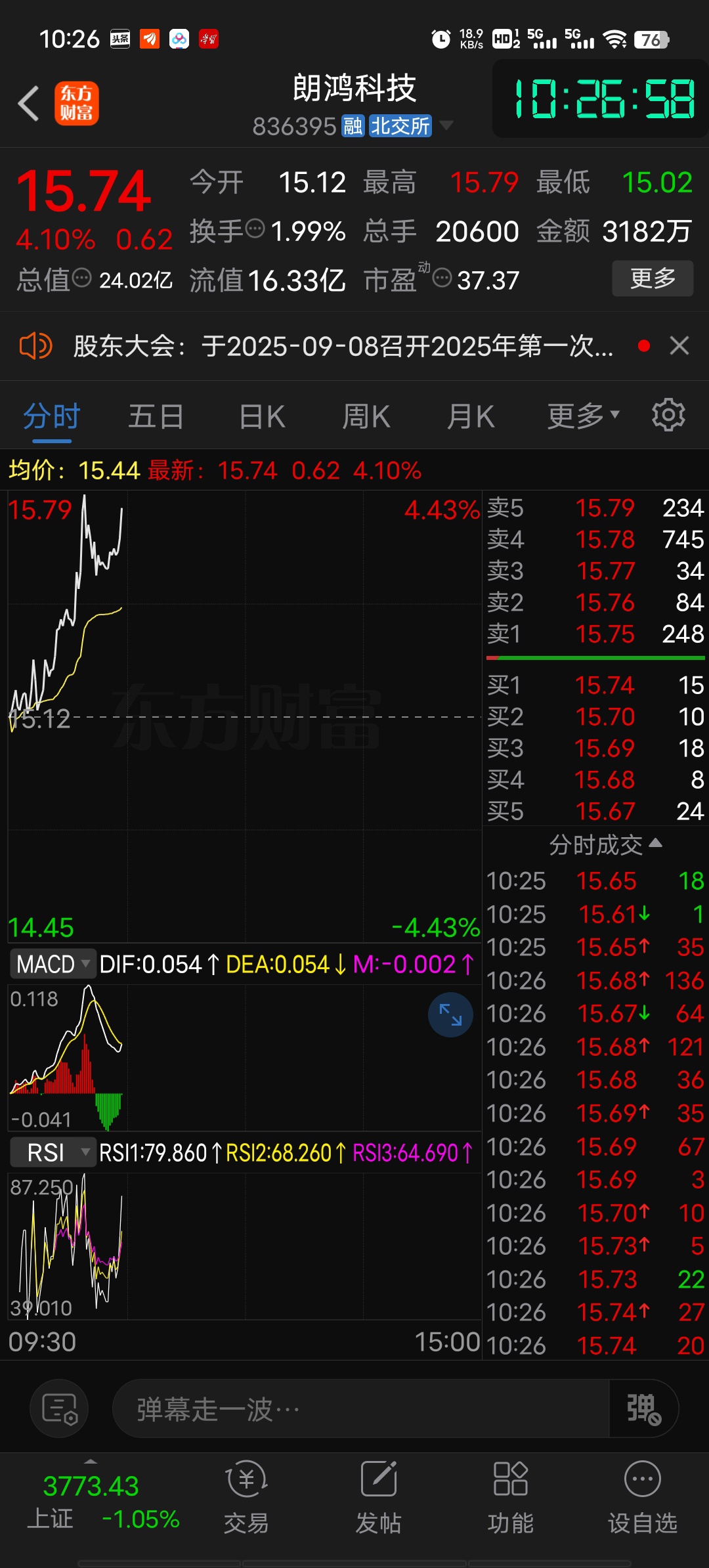Screen dimensions: 709x1568
Task: Tap the battery 76 status icon
Action: coord(651,40)
